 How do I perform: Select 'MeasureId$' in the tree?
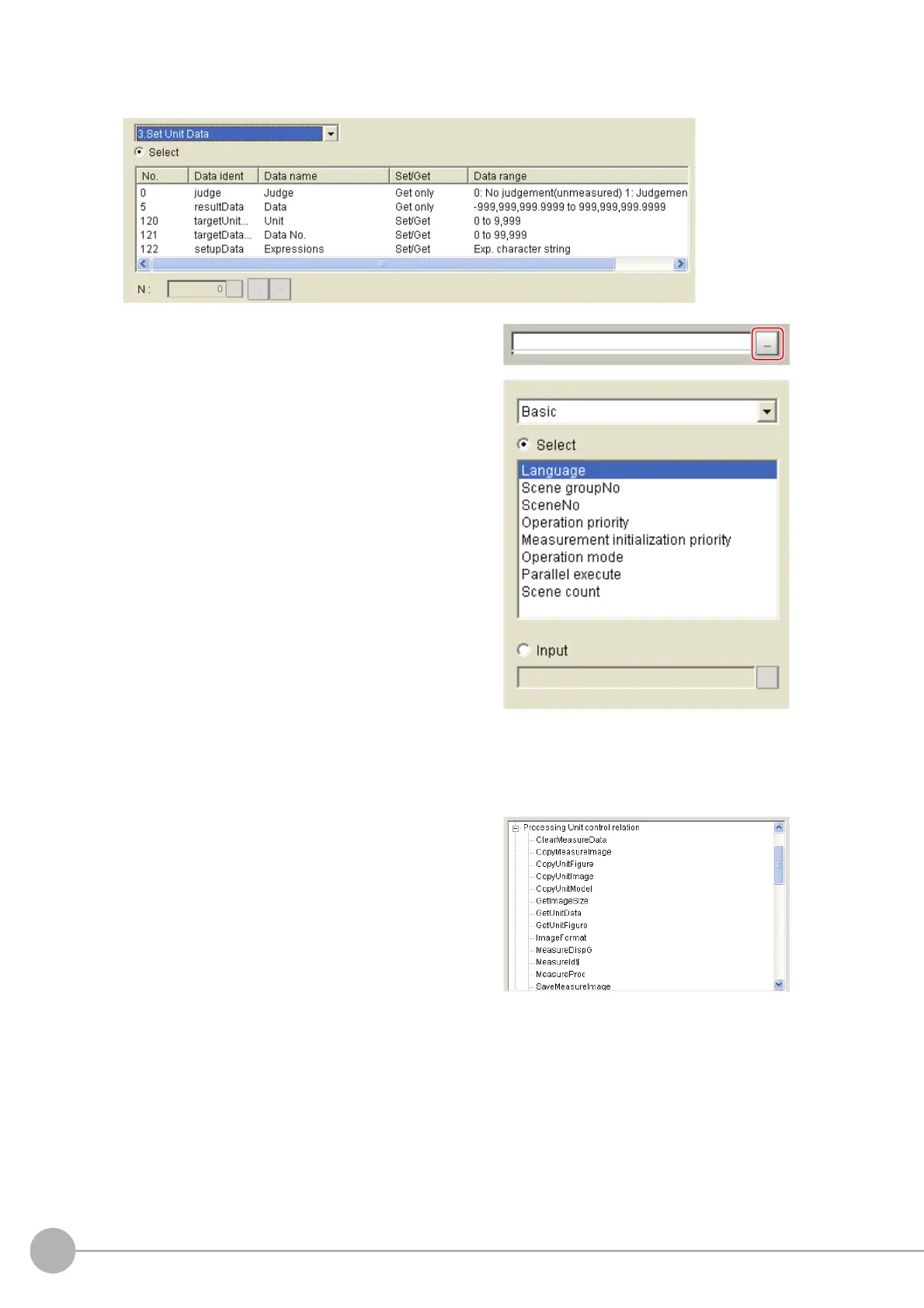tap(558, 962)
